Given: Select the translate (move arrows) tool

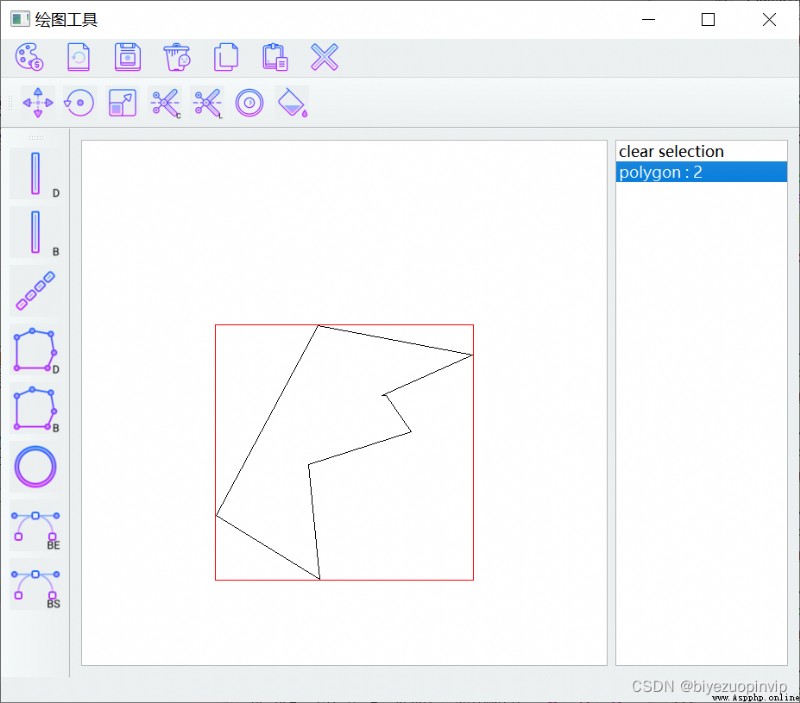Looking at the screenshot, I should 38,103.
